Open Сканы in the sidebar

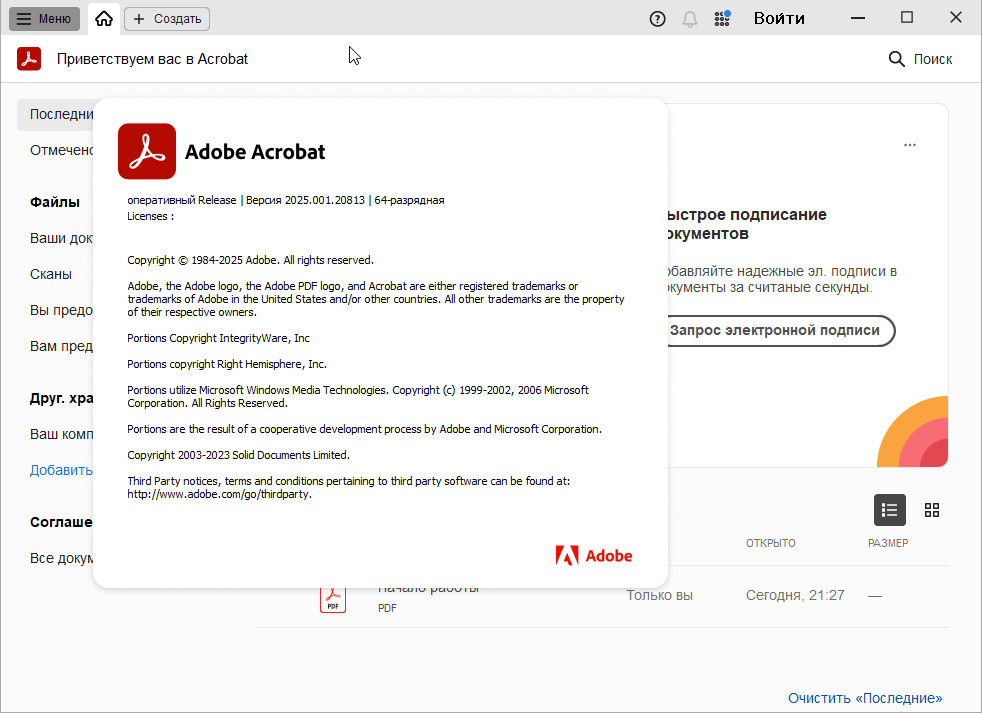[51, 274]
